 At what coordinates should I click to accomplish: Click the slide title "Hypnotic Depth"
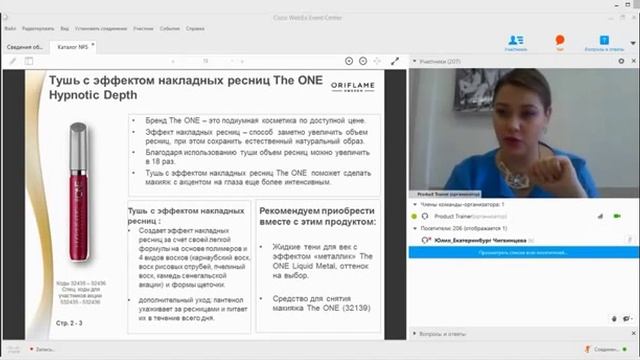tap(93, 95)
